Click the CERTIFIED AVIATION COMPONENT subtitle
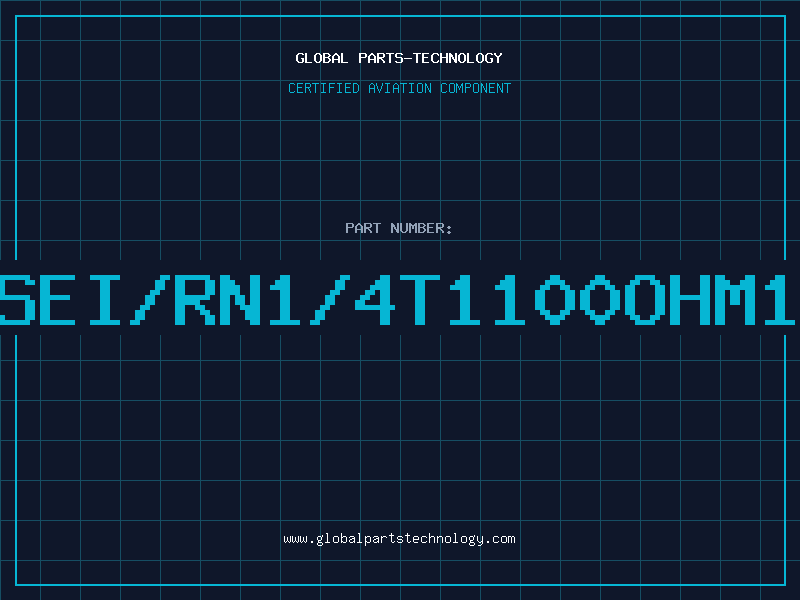Image resolution: width=800 pixels, height=600 pixels. [x=399, y=88]
